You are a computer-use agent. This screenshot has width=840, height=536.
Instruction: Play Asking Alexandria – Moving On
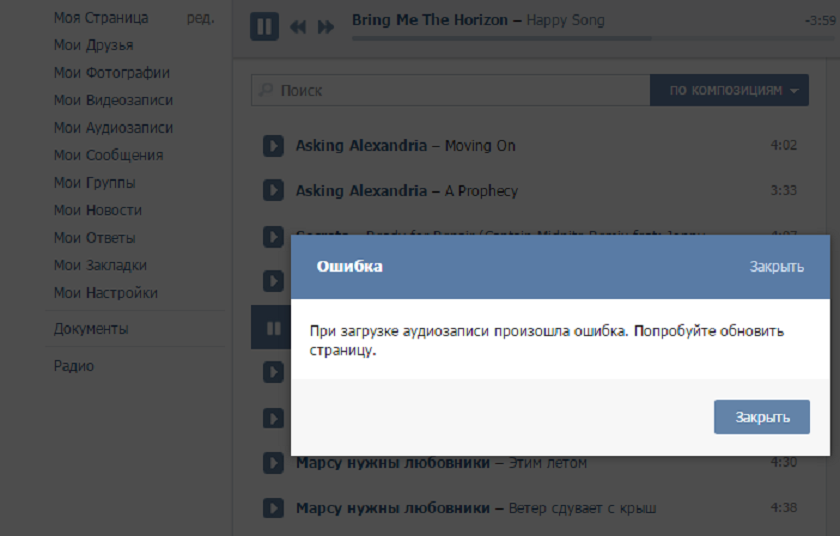pyautogui.click(x=273, y=146)
